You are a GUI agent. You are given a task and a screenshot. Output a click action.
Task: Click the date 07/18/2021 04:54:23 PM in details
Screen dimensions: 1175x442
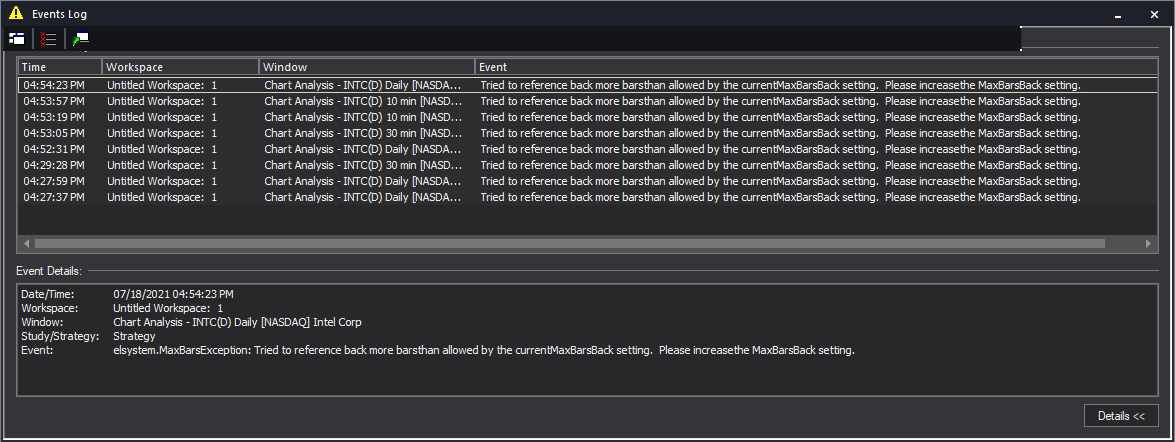coord(173,294)
